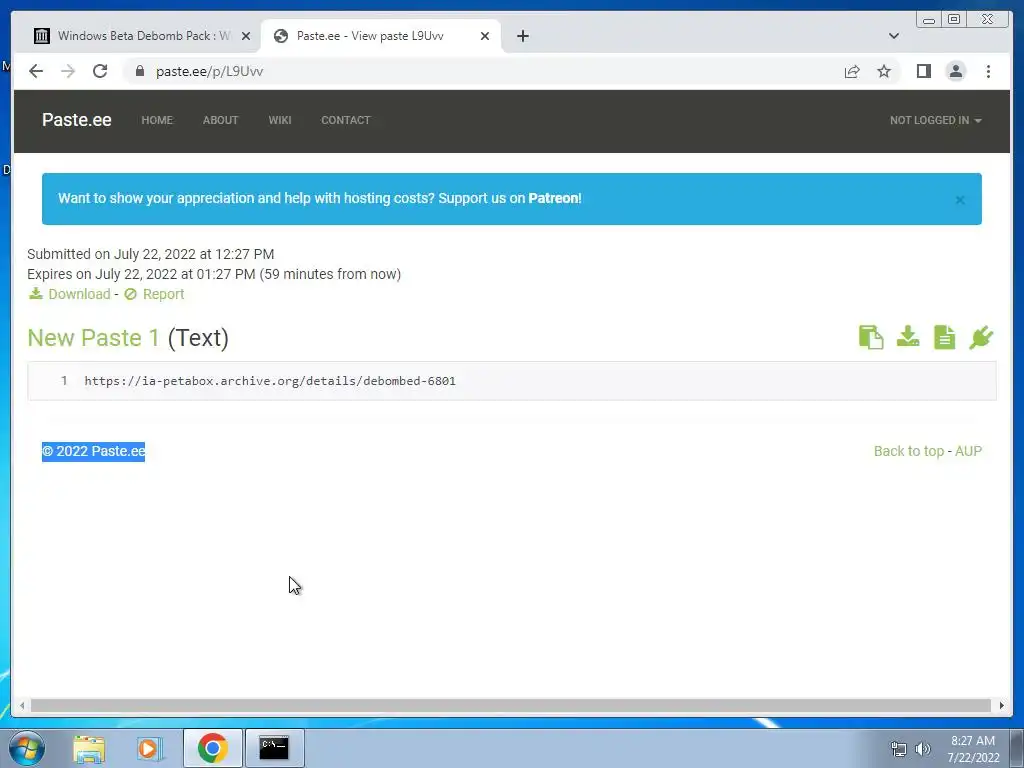The image size is (1024, 768).
Task: Open Chrome three-dot menu
Action: (x=988, y=71)
